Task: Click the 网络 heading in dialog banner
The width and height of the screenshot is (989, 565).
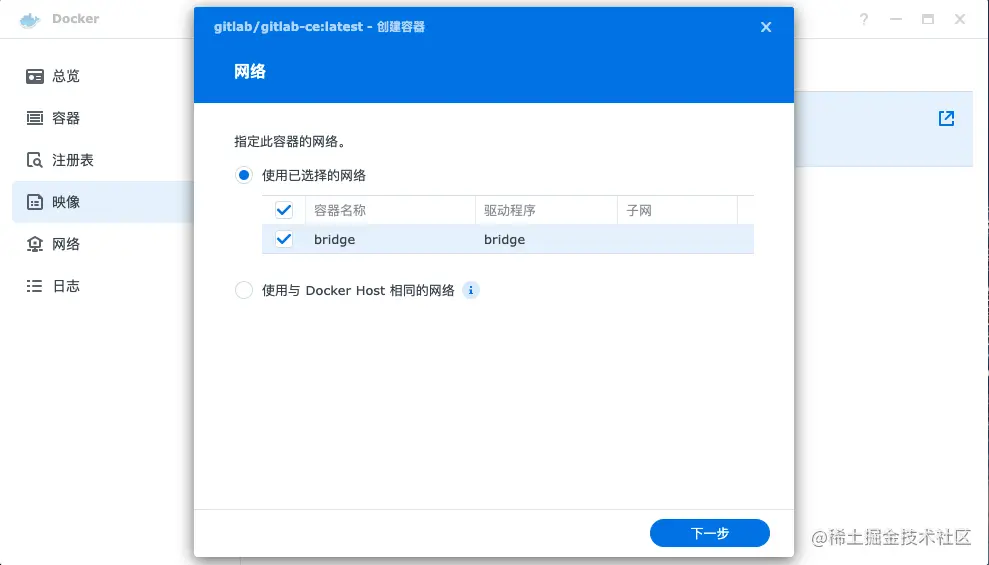Action: 250,72
